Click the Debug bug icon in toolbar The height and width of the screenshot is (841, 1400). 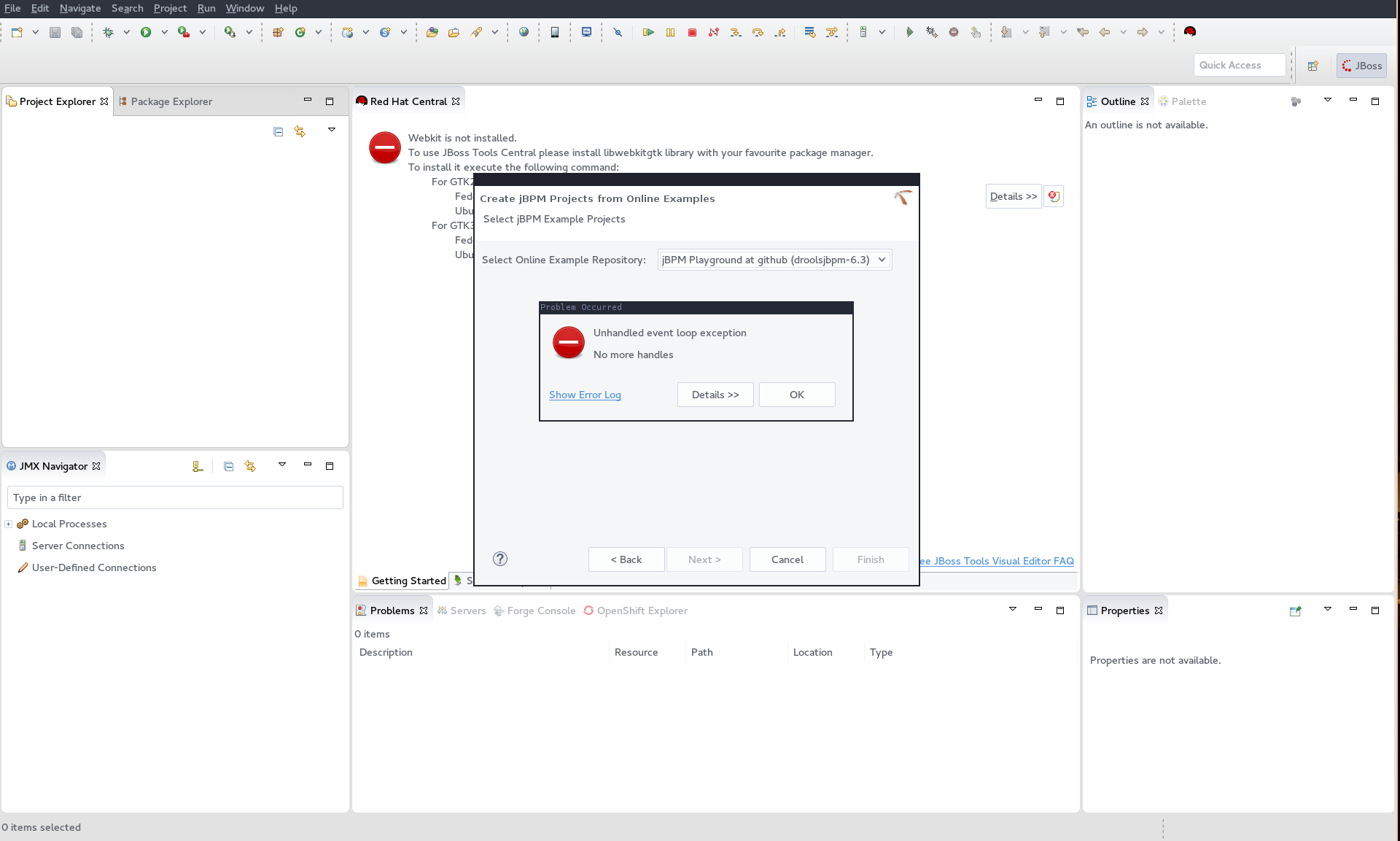pyautogui.click(x=109, y=32)
